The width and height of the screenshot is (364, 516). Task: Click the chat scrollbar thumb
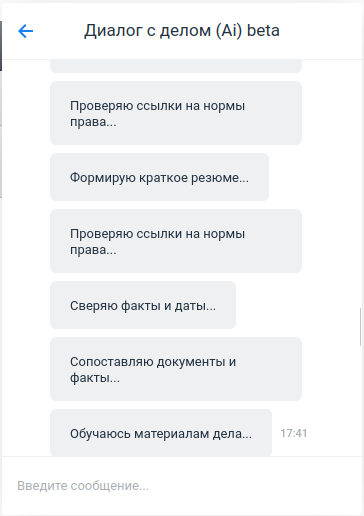pyautogui.click(x=360, y=327)
